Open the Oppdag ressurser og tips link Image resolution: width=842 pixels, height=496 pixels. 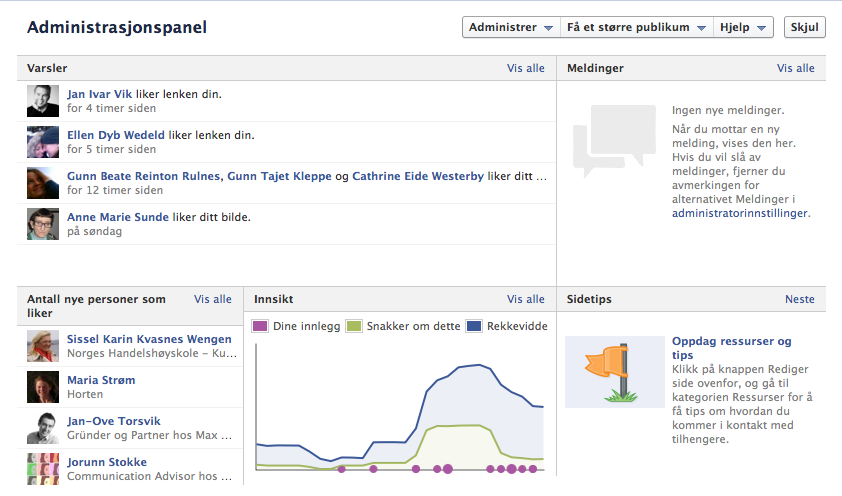[x=731, y=348]
